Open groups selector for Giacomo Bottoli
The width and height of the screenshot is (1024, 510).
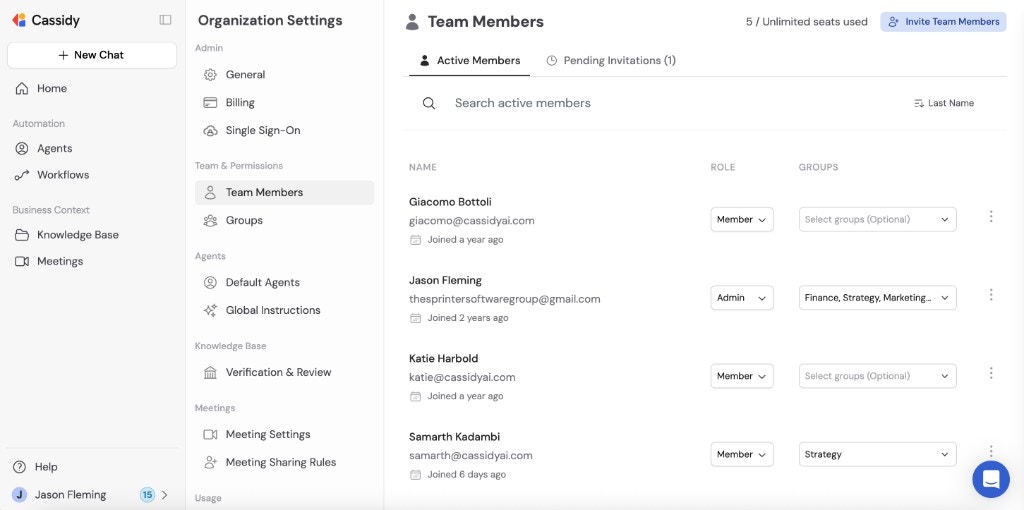(x=878, y=219)
